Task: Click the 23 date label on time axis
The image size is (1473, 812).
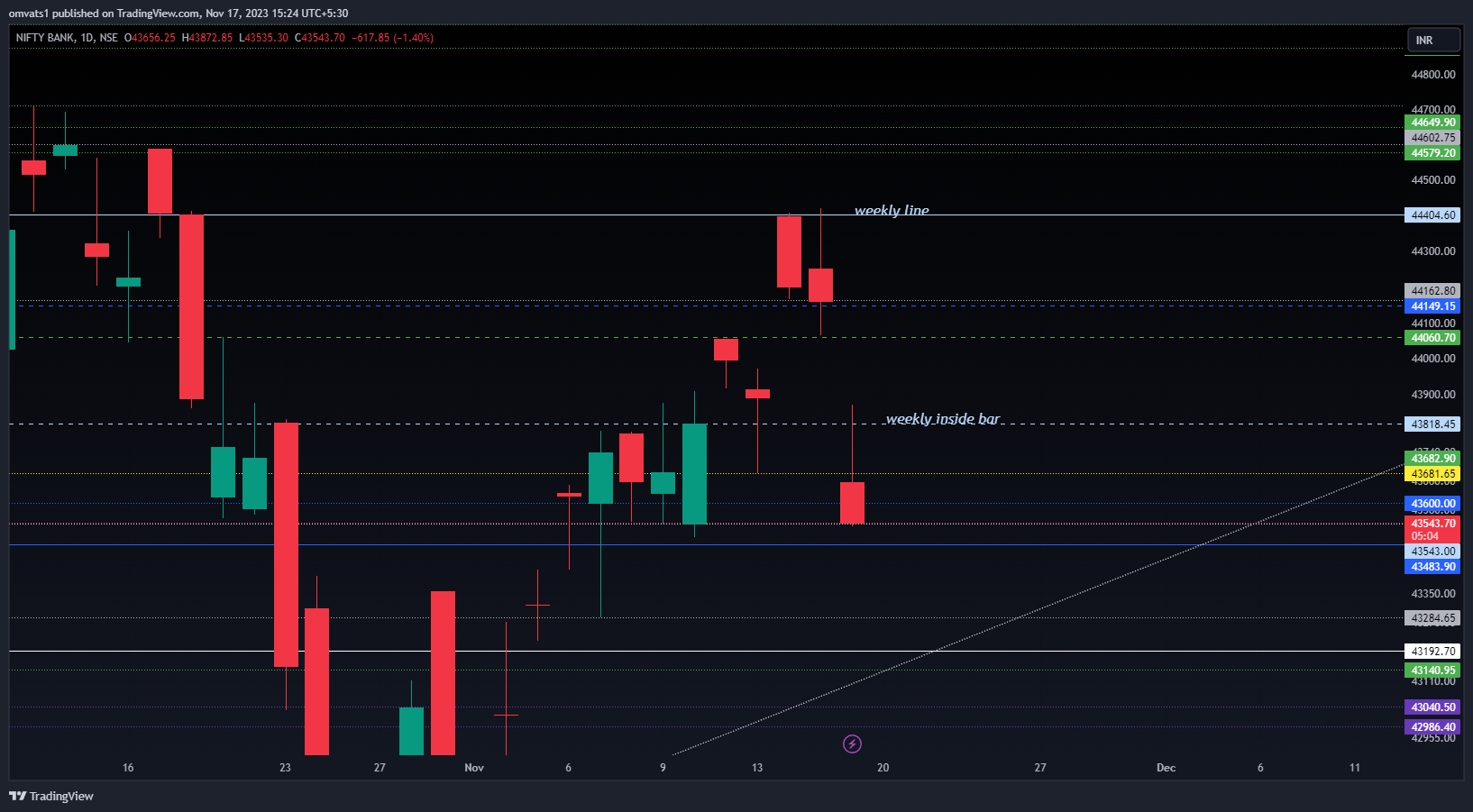Action: [285, 768]
